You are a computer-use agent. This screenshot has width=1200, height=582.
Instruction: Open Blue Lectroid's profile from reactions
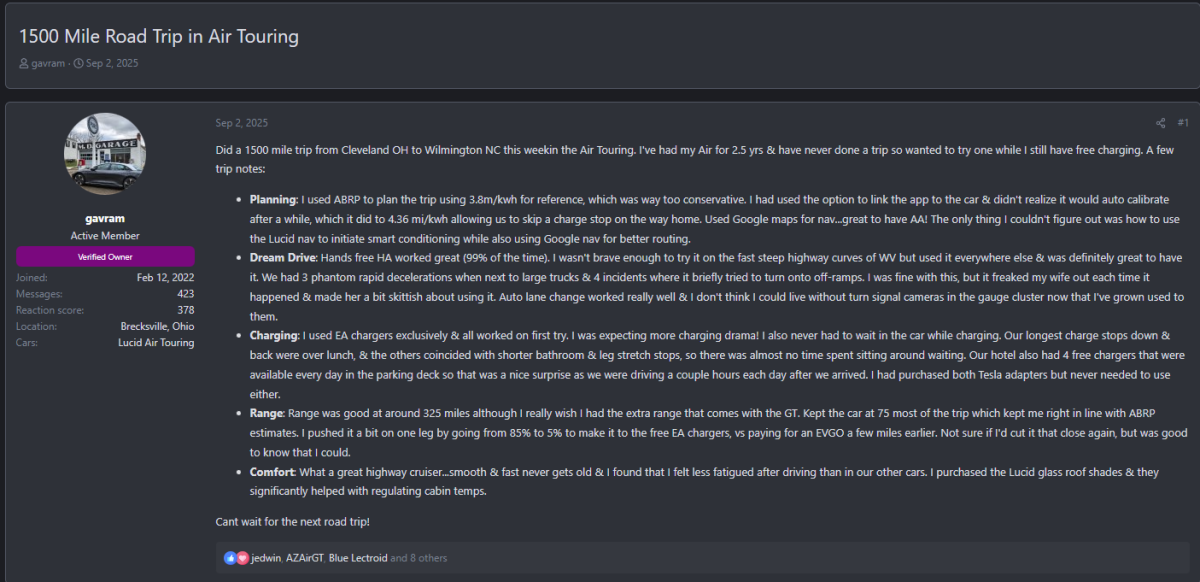pos(357,558)
